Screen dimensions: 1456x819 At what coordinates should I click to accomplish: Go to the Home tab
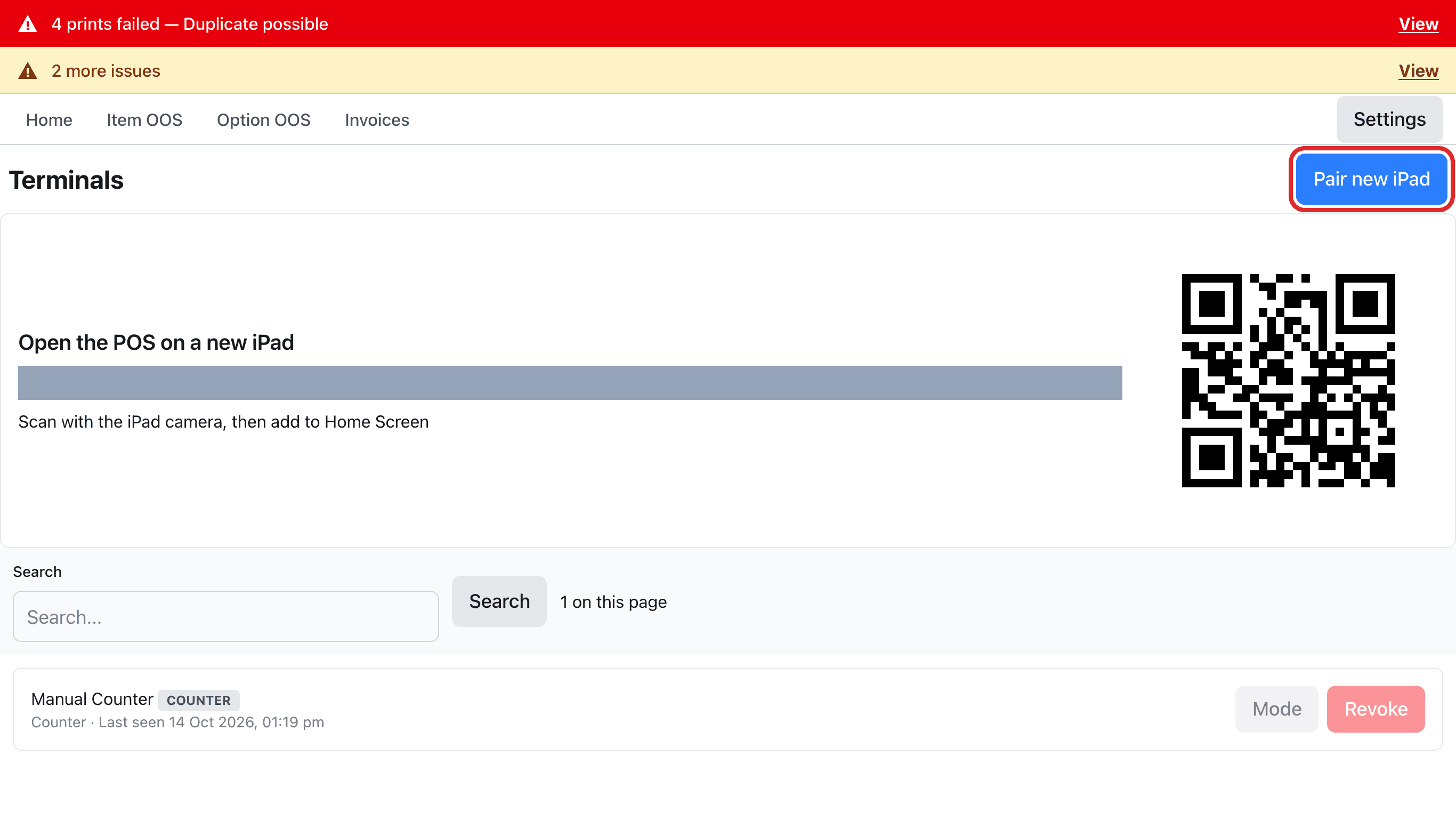pyautogui.click(x=49, y=120)
